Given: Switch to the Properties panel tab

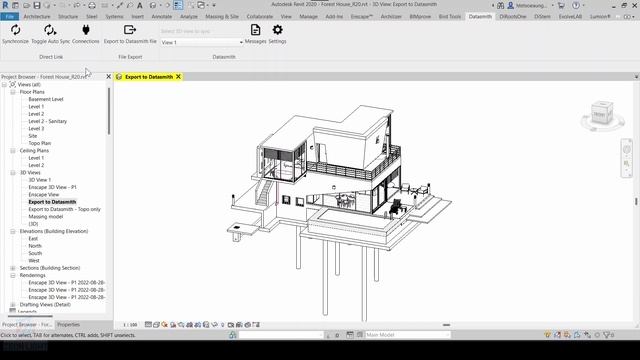Looking at the screenshot, I should (68, 325).
